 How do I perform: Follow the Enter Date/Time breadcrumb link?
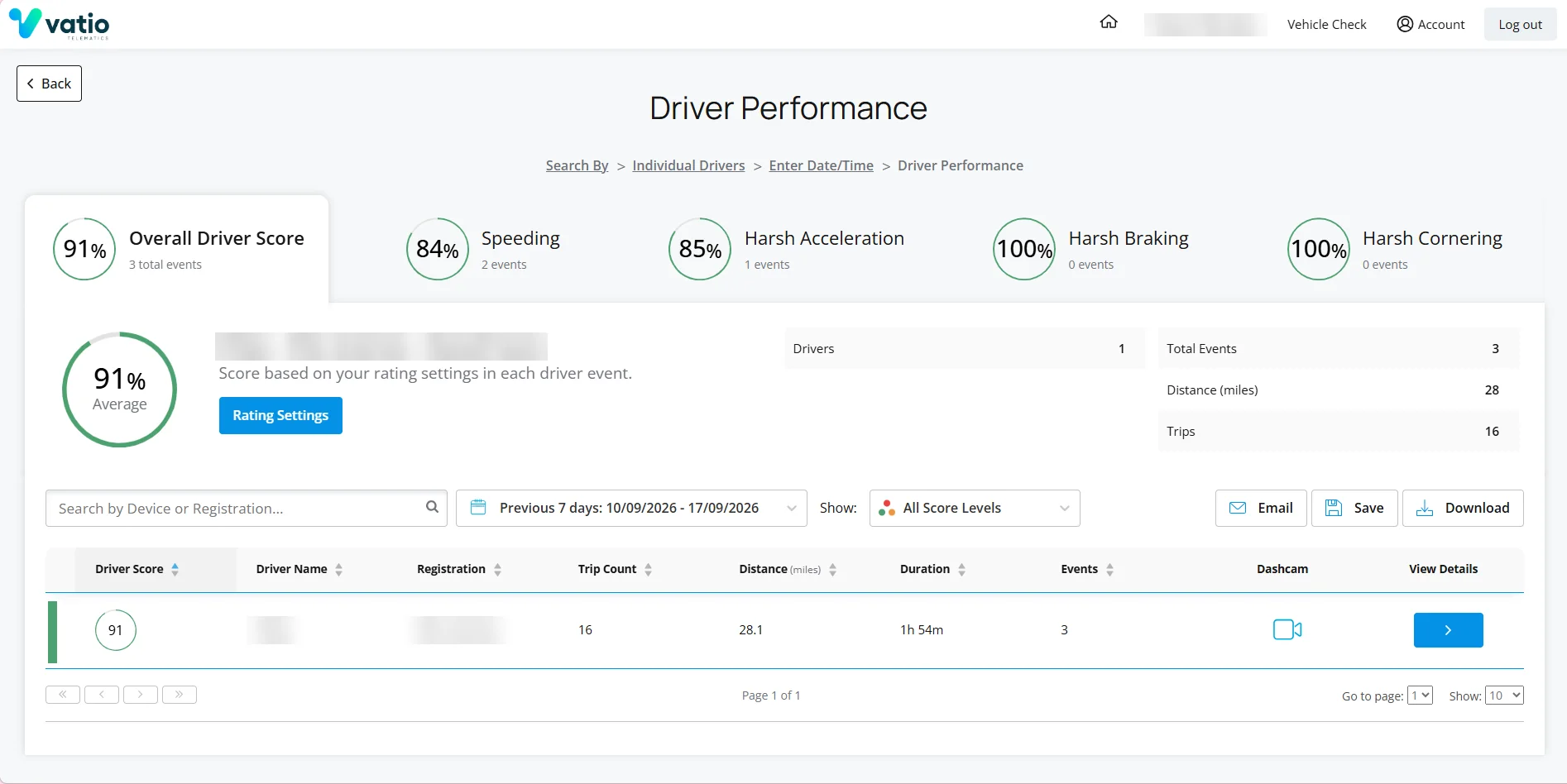click(821, 165)
